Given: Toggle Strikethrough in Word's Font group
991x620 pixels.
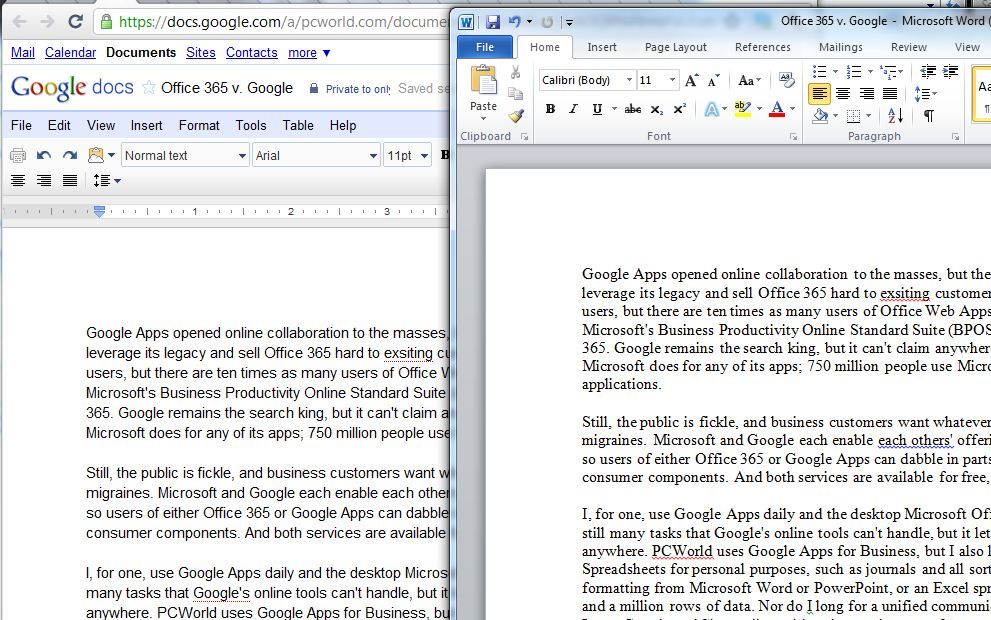Looking at the screenshot, I should (633, 109).
